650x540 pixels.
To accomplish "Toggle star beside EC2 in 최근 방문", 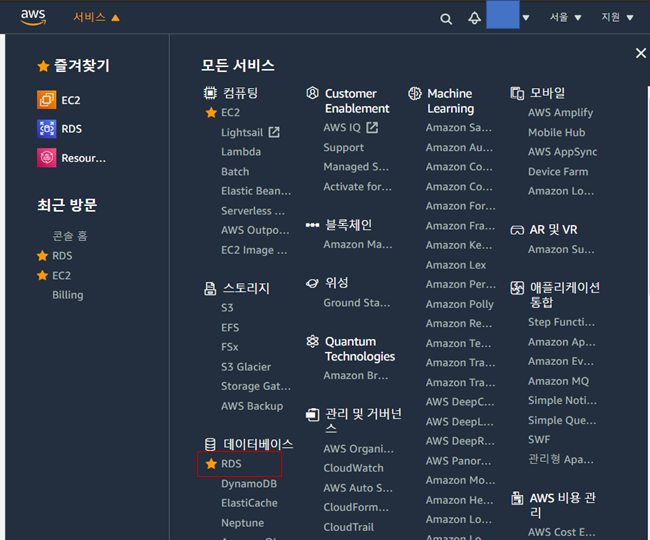I will coord(42,275).
